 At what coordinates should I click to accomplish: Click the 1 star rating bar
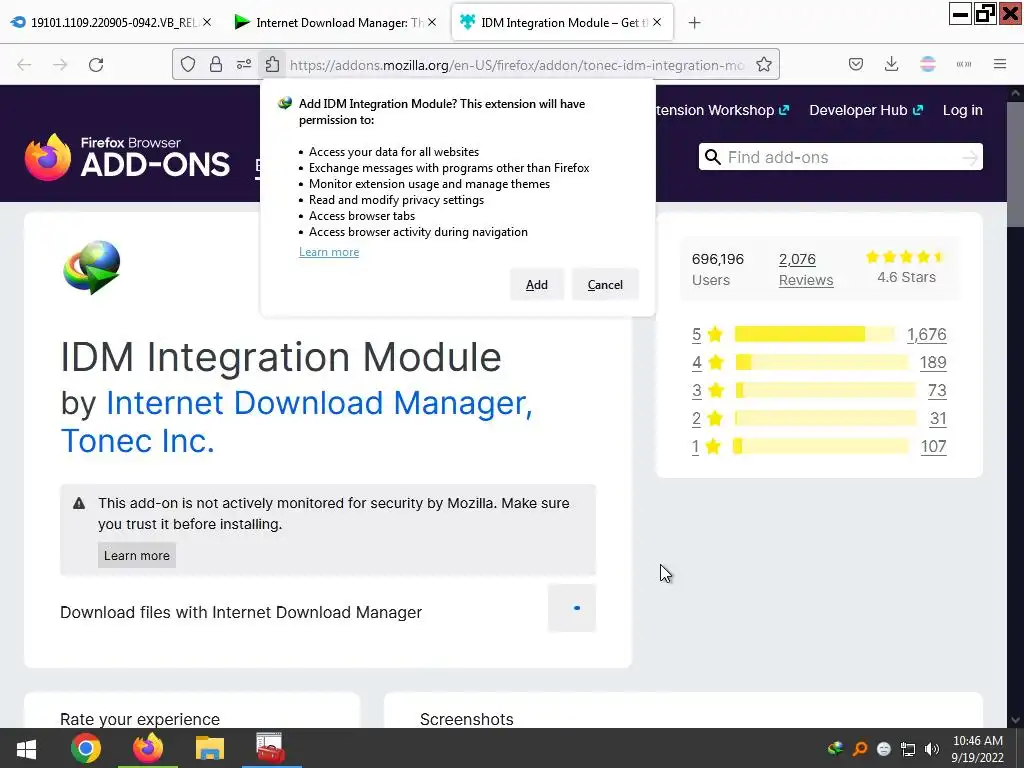(x=820, y=447)
